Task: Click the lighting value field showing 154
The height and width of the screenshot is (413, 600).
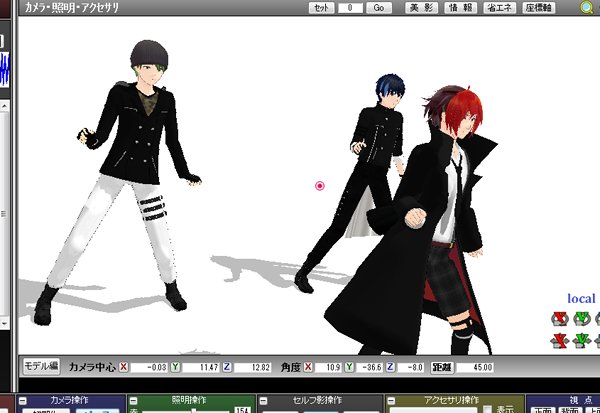Action: click(242, 410)
